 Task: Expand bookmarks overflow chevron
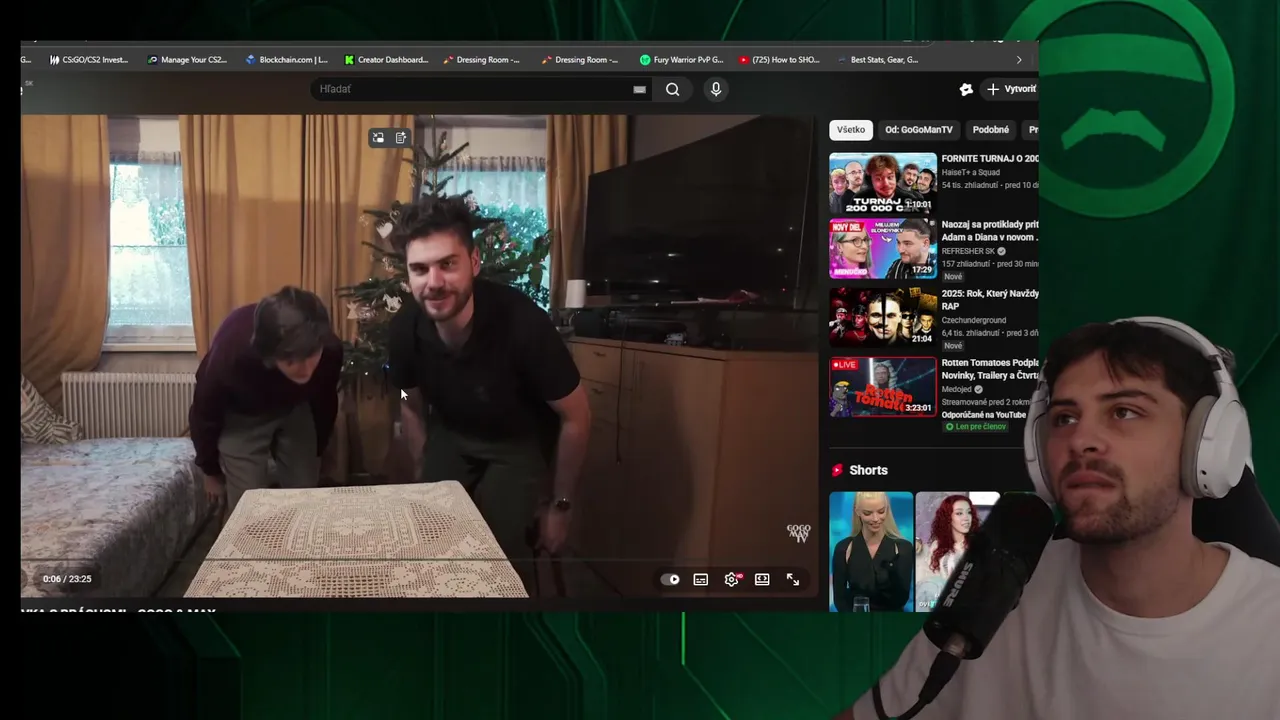tap(1019, 60)
